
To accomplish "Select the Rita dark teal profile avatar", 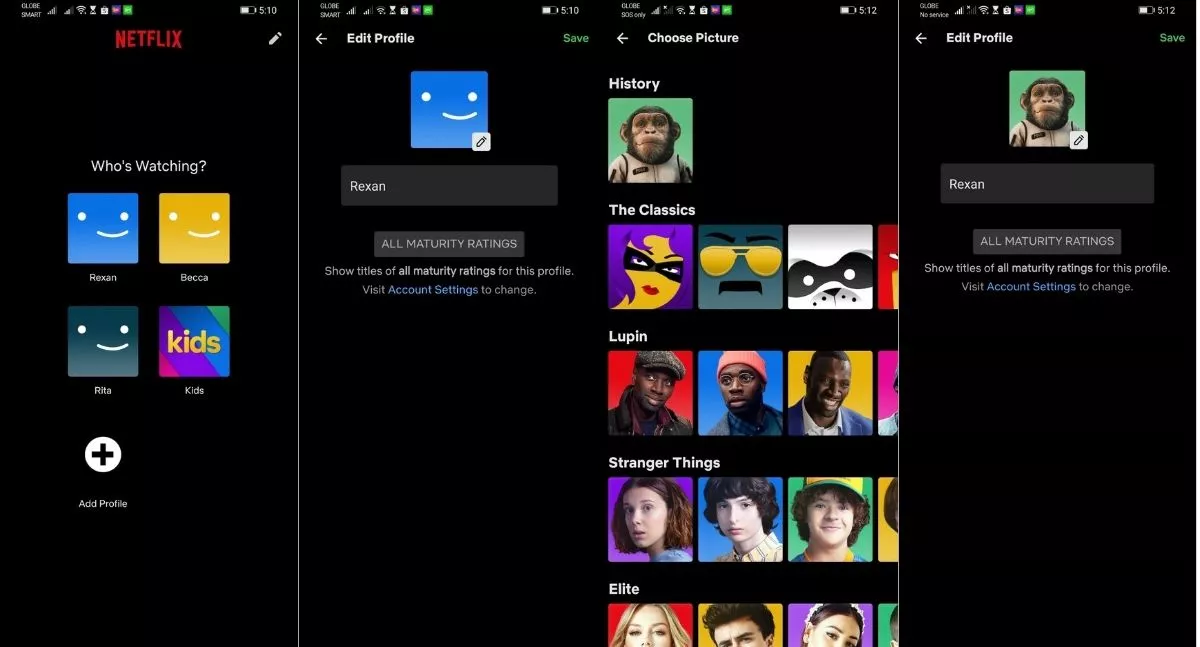I will [103, 341].
